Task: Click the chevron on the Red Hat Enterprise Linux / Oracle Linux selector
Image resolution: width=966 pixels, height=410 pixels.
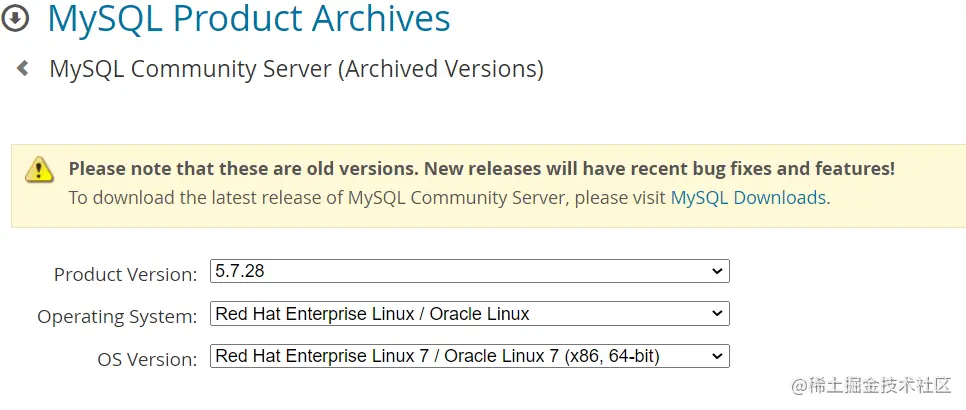Action: point(716,314)
